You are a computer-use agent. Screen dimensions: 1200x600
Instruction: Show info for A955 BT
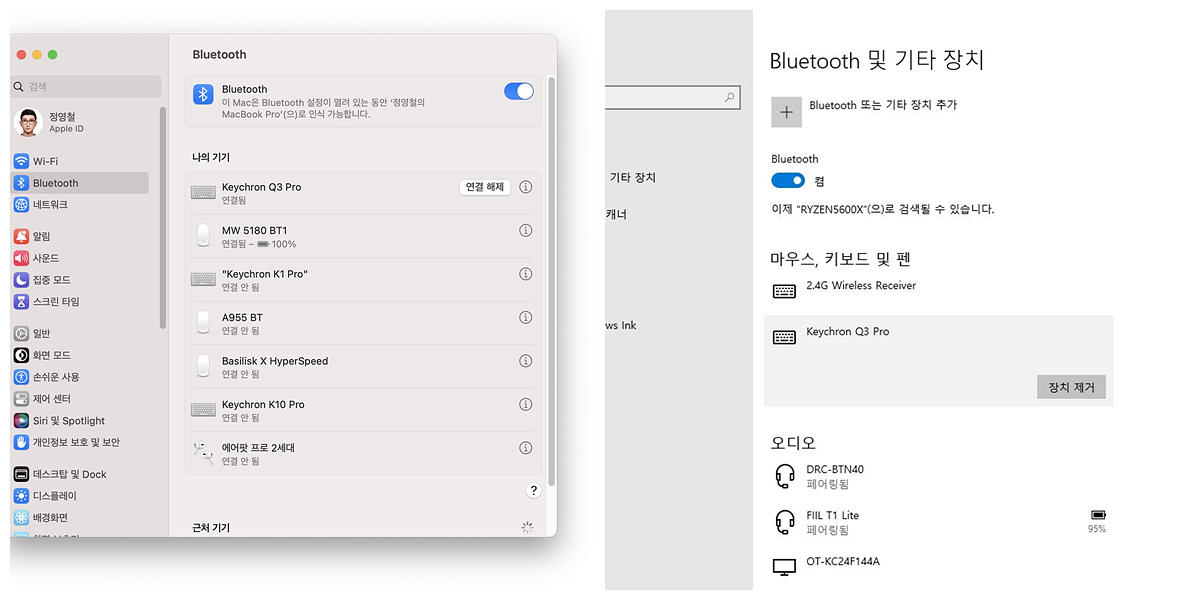point(526,317)
